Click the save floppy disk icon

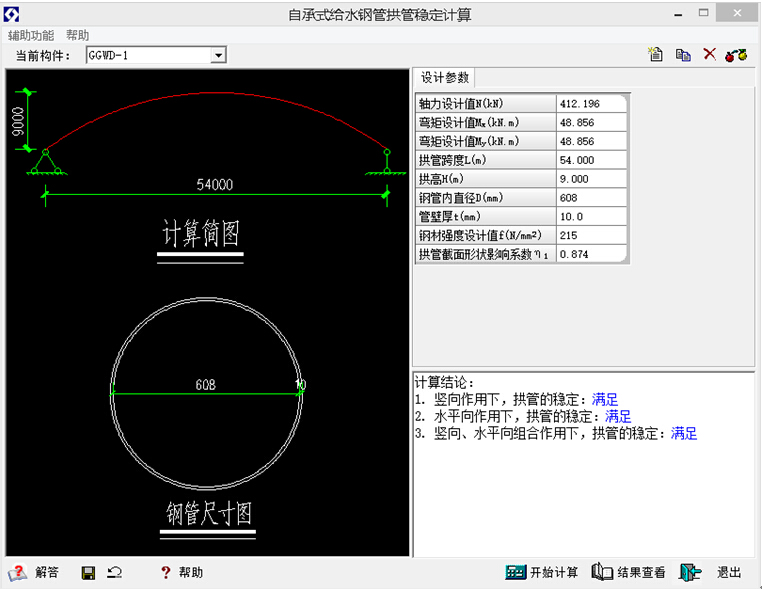click(x=88, y=573)
